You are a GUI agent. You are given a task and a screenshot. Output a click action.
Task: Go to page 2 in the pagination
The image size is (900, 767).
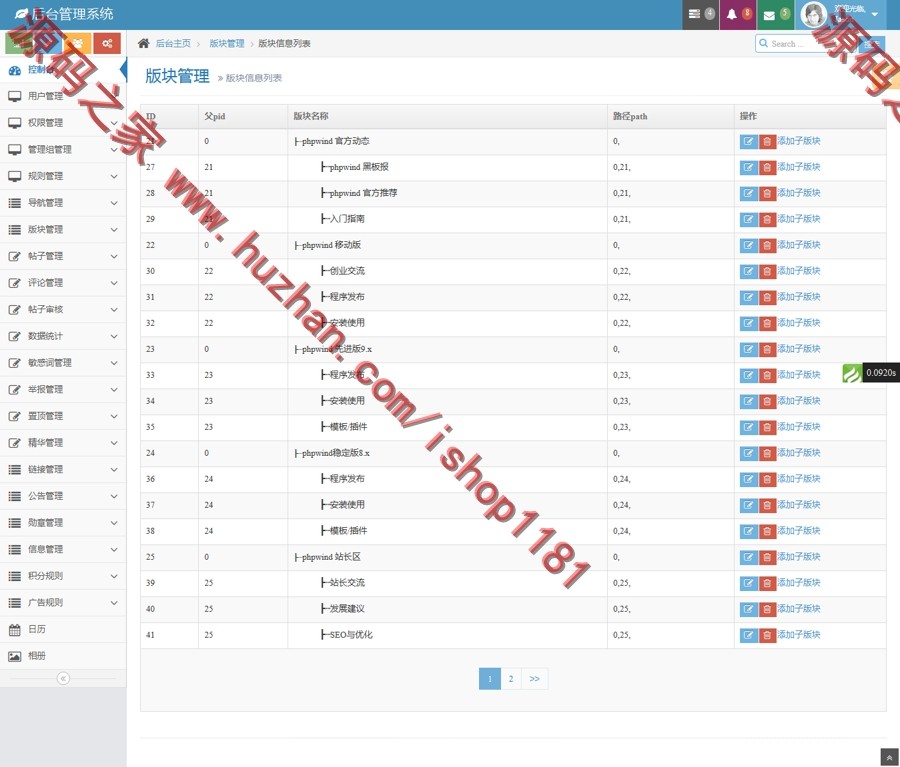tap(511, 678)
